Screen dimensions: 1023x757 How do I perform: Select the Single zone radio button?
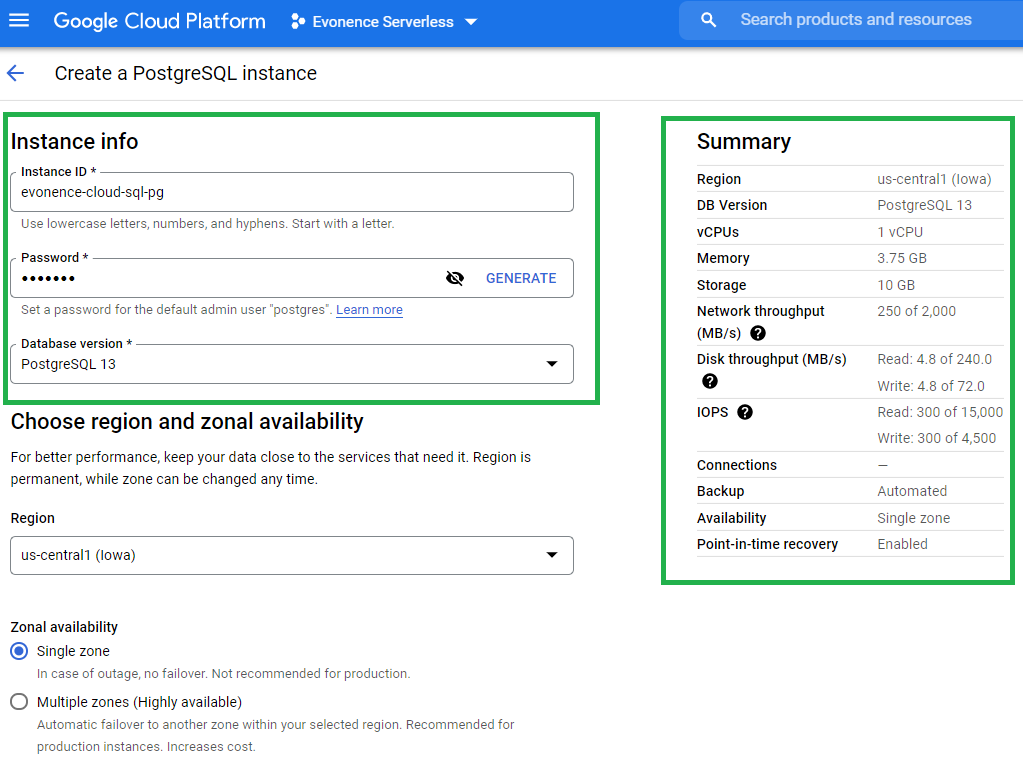pos(18,651)
